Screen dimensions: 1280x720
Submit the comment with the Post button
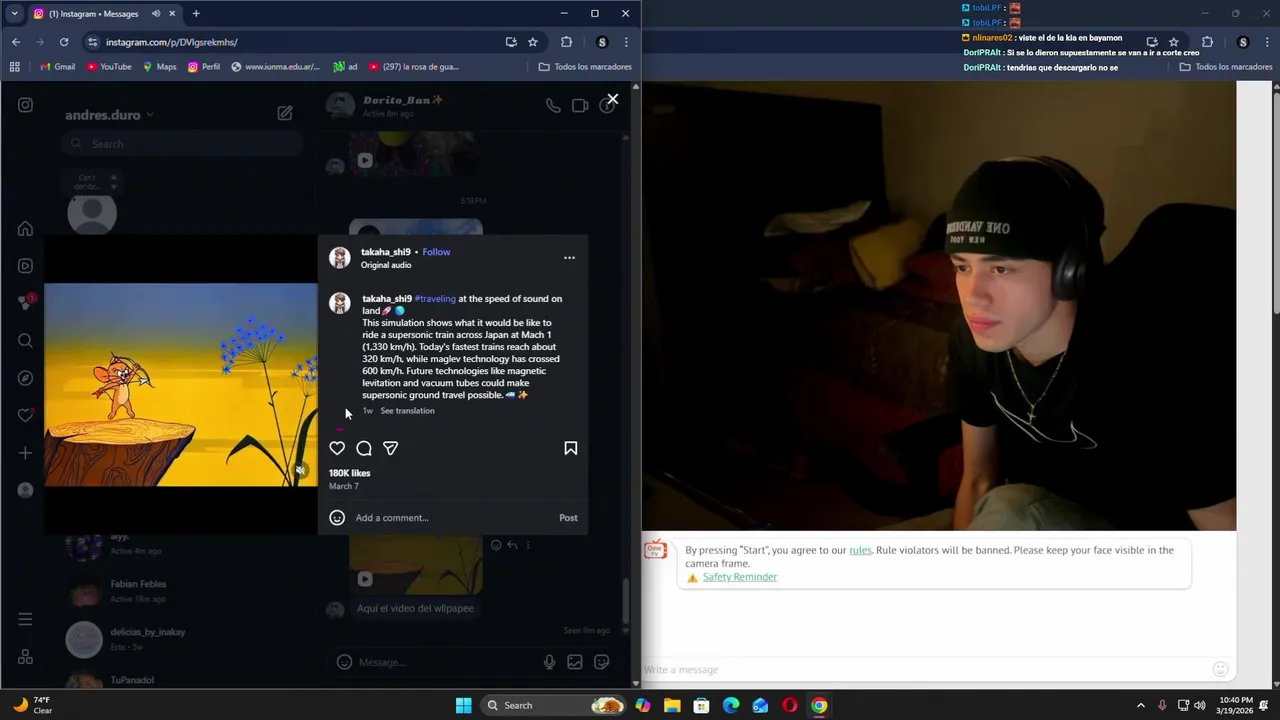pos(568,518)
